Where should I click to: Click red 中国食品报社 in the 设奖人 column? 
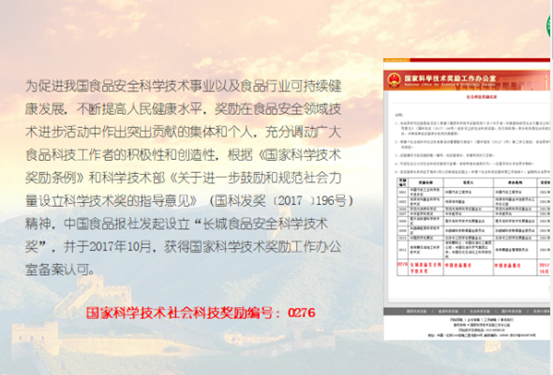(458, 265)
